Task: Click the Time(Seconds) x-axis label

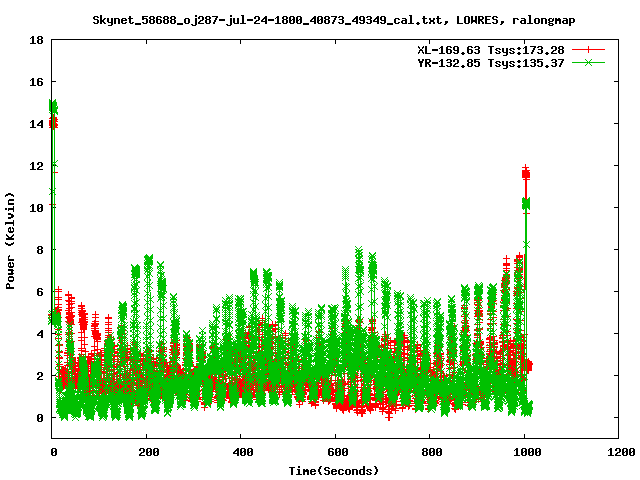Action: pos(333,471)
